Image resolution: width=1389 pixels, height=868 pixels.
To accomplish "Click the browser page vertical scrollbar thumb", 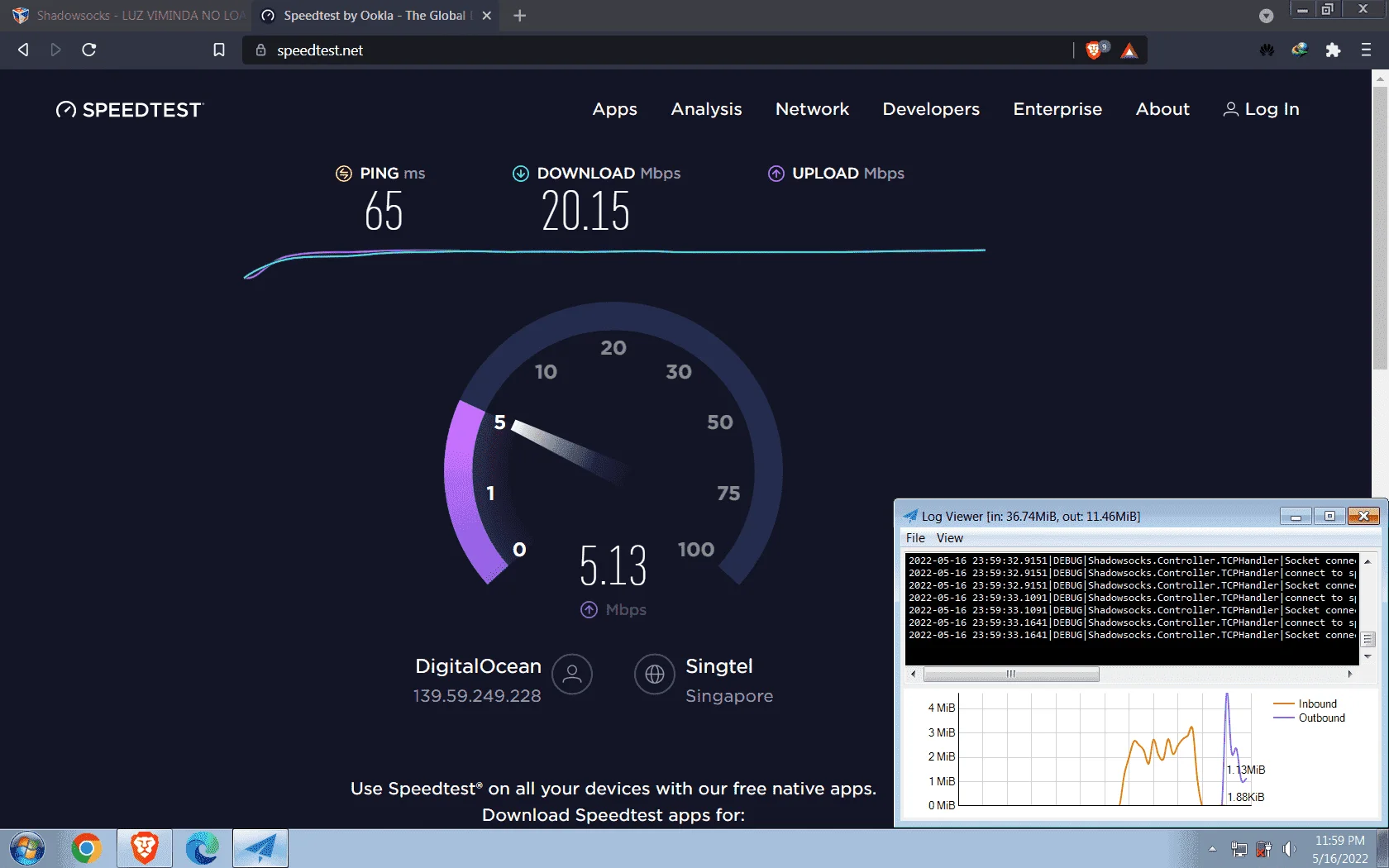I will [1380, 227].
